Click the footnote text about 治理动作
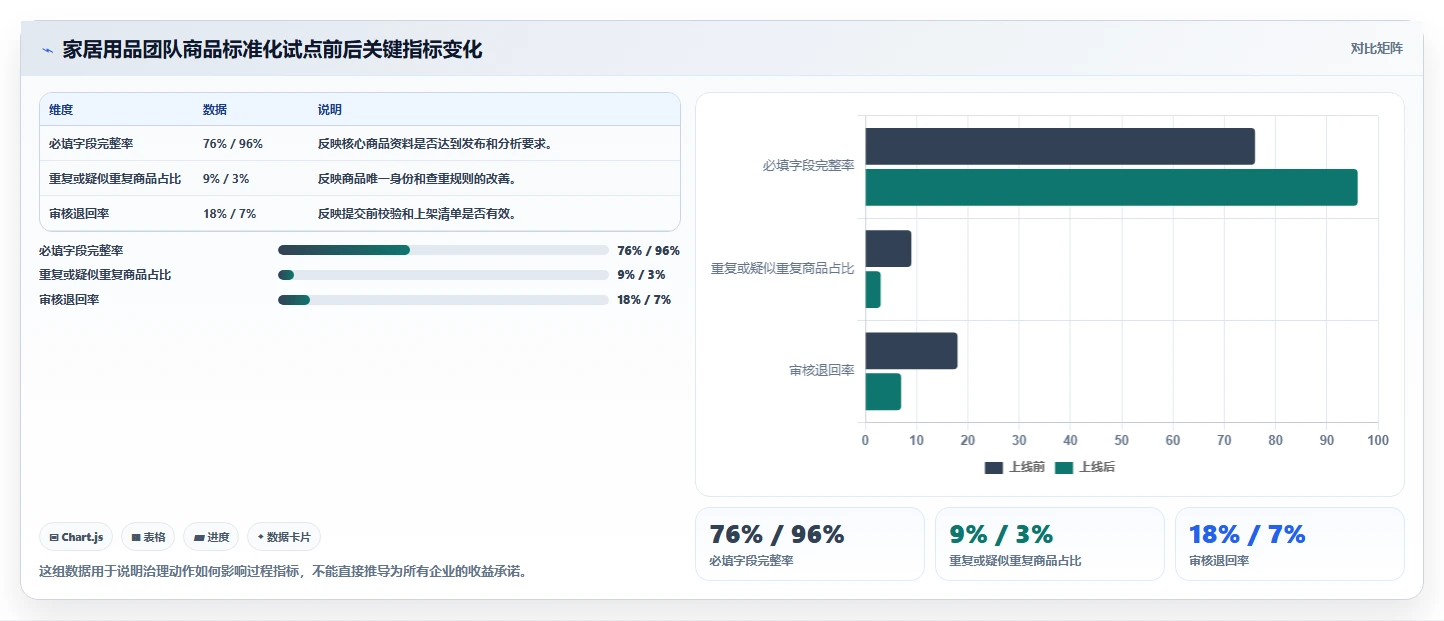The height and width of the screenshot is (621, 1444). pos(283,572)
